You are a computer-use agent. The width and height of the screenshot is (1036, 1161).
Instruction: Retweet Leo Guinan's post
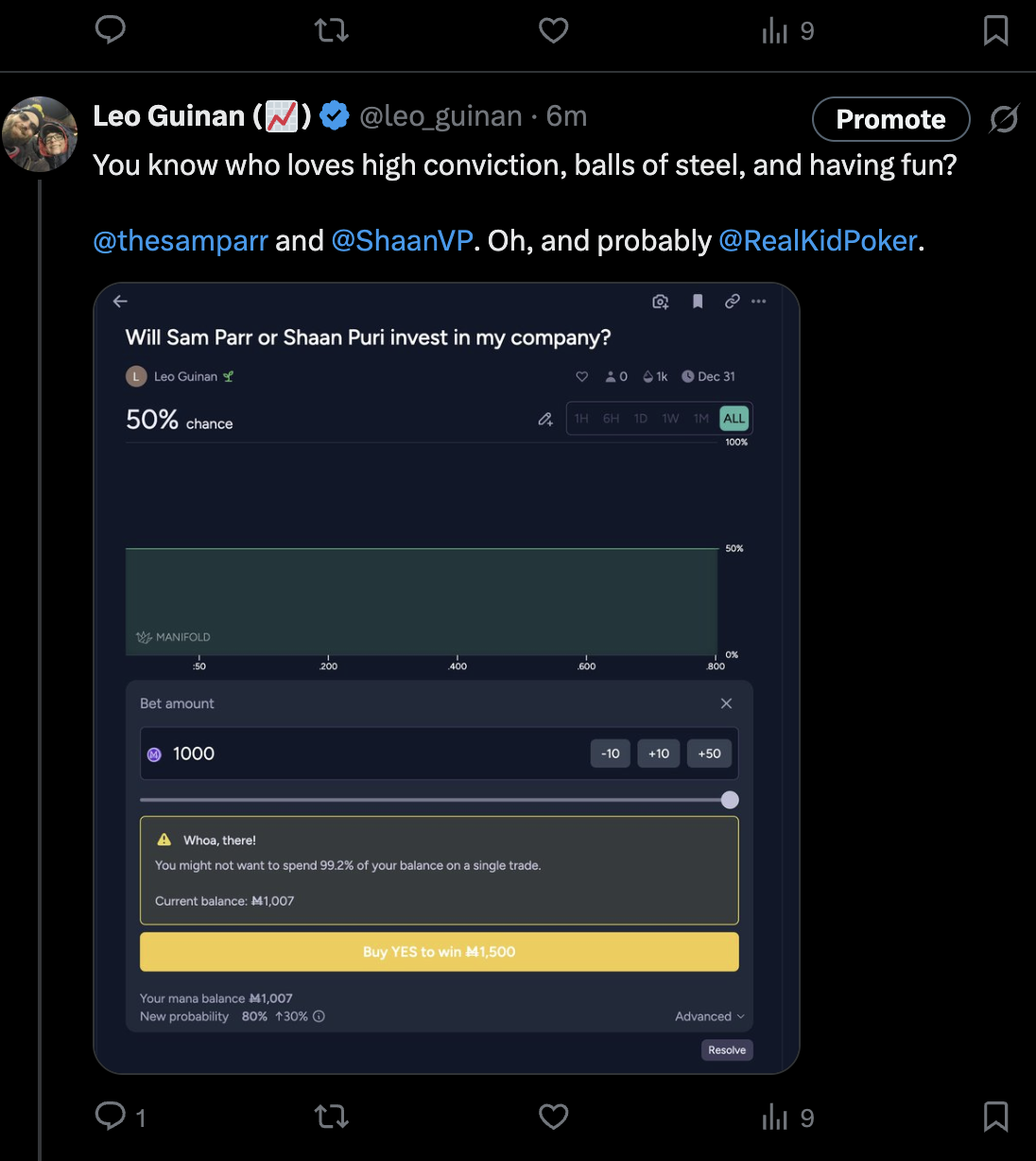[x=332, y=1117]
